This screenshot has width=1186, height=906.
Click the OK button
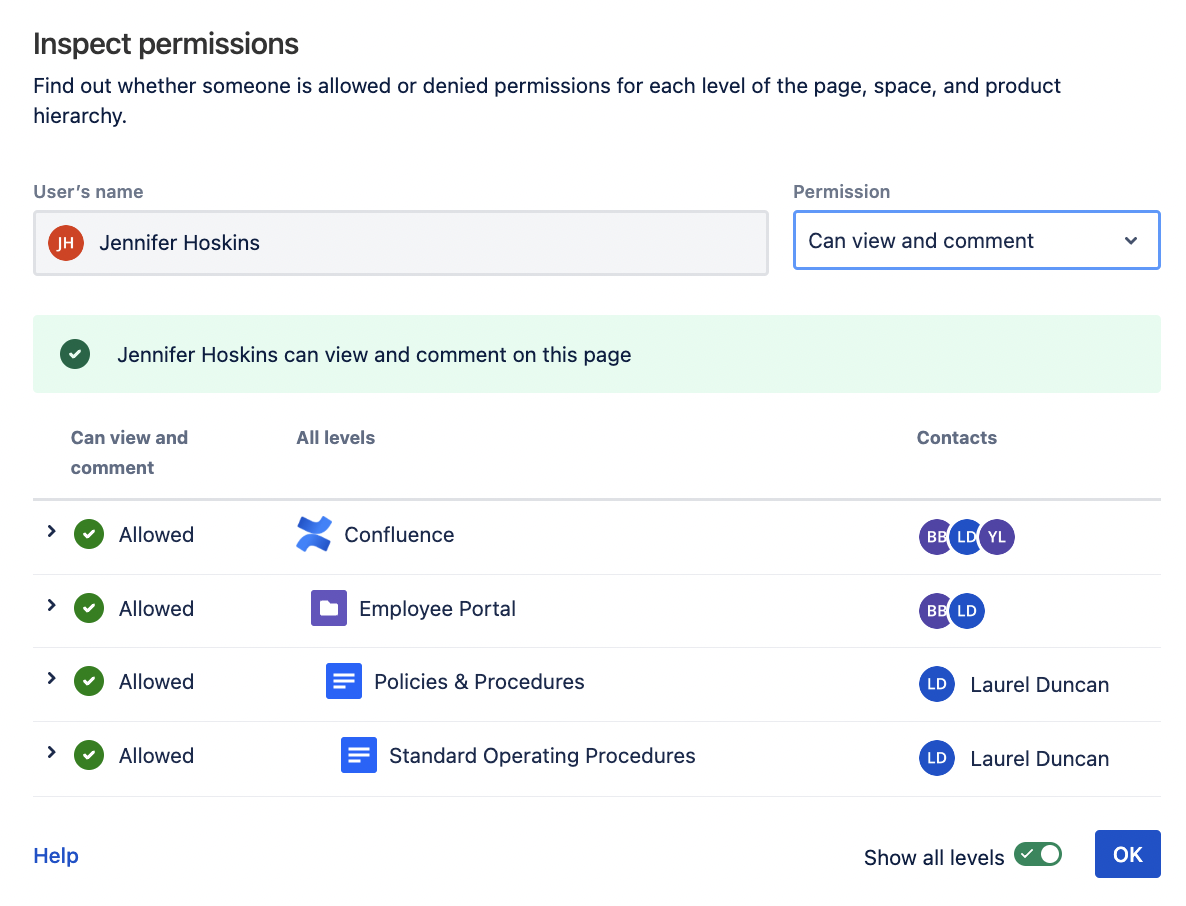[1127, 854]
